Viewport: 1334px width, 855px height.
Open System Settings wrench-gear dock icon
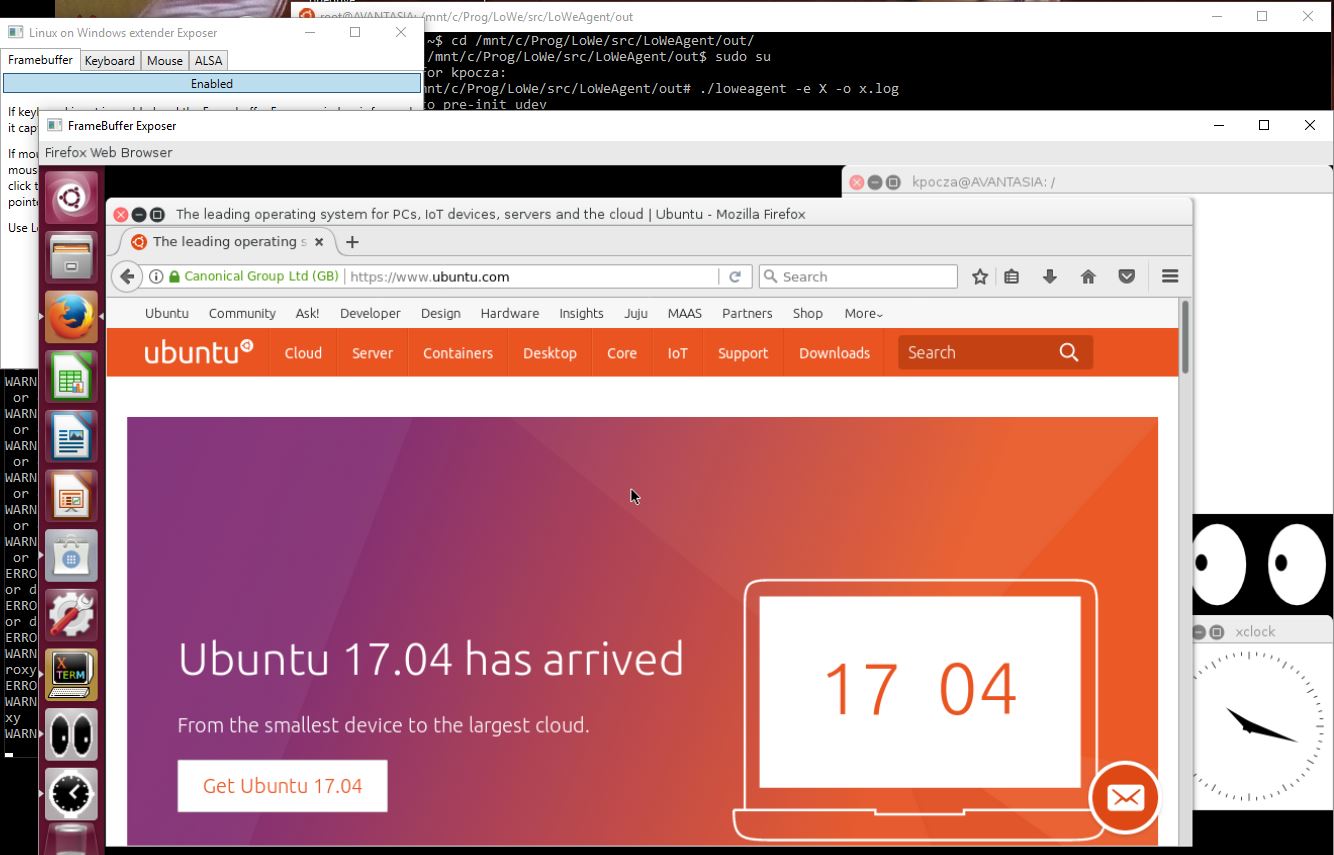tap(70, 615)
